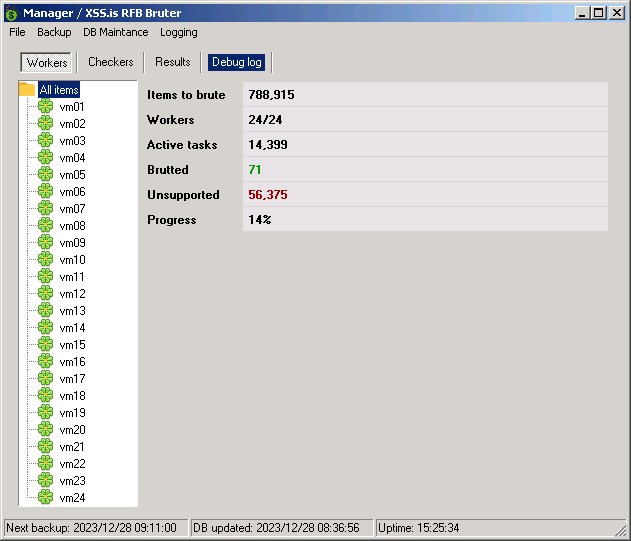Click the status icon next to vm17
This screenshot has width=631, height=541.
pos(45,378)
